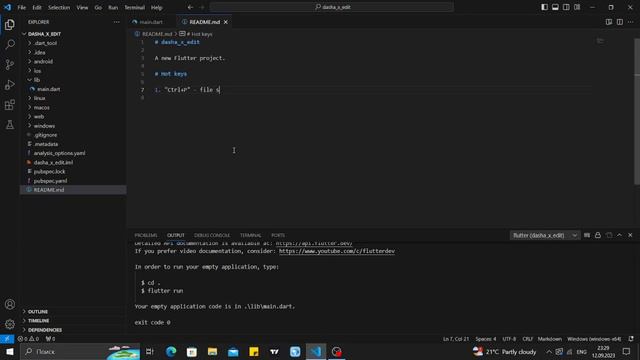Toggle output auto-scroll lock
Screen dimensions: 640x360
[x=598, y=235]
